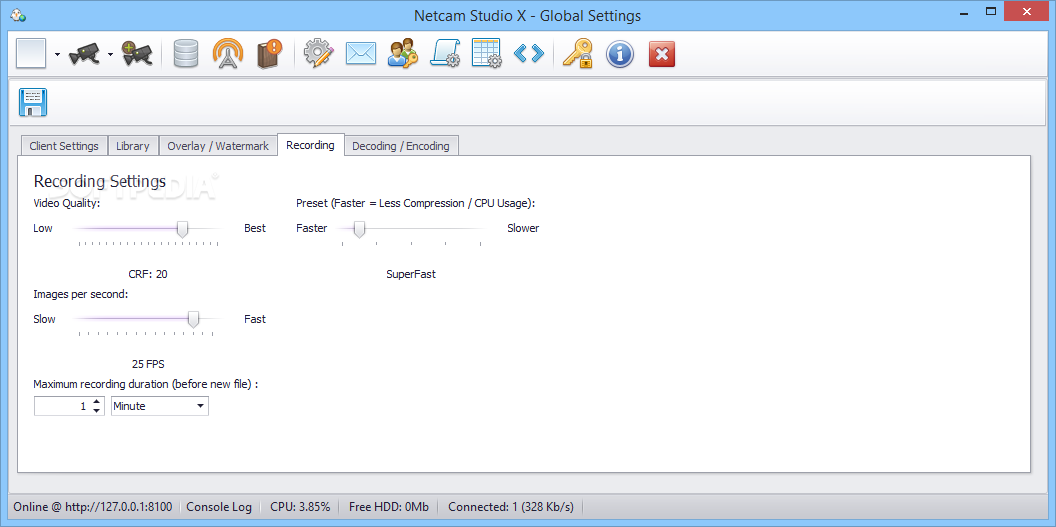Click the red X exit icon
The width and height of the screenshot is (1056, 527).
[661, 53]
